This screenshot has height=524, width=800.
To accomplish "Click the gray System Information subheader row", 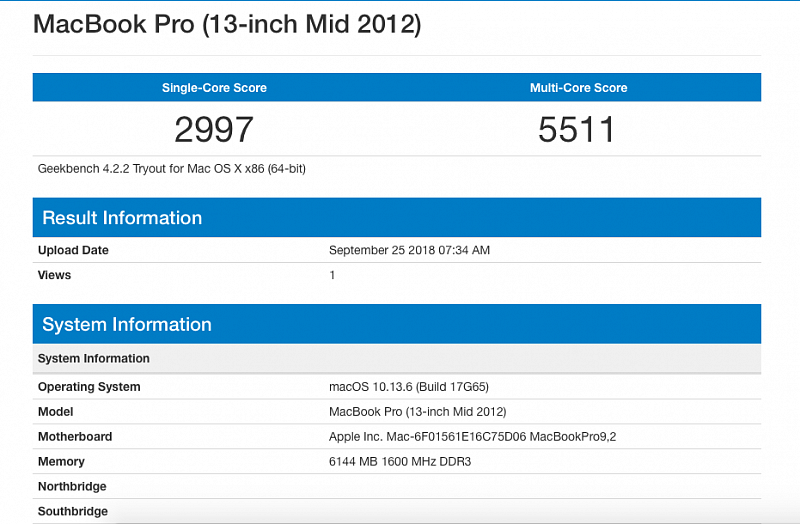I will click(94, 358).
